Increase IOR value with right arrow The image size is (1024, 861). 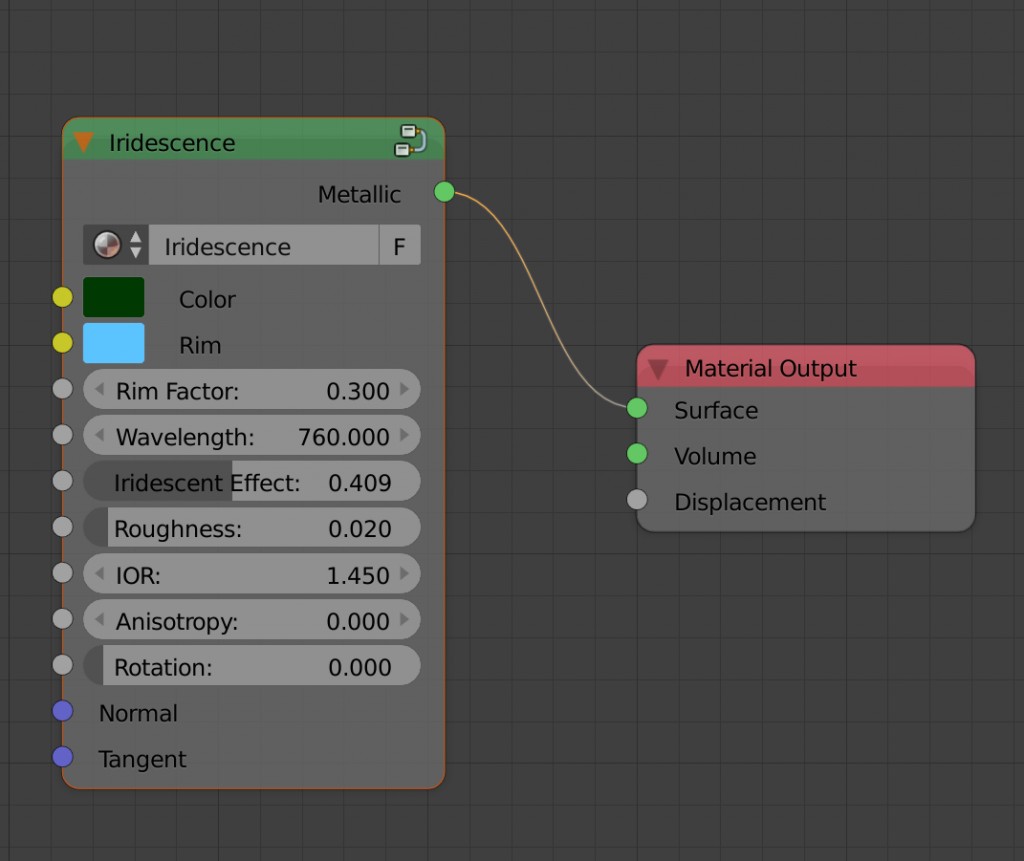coord(405,574)
